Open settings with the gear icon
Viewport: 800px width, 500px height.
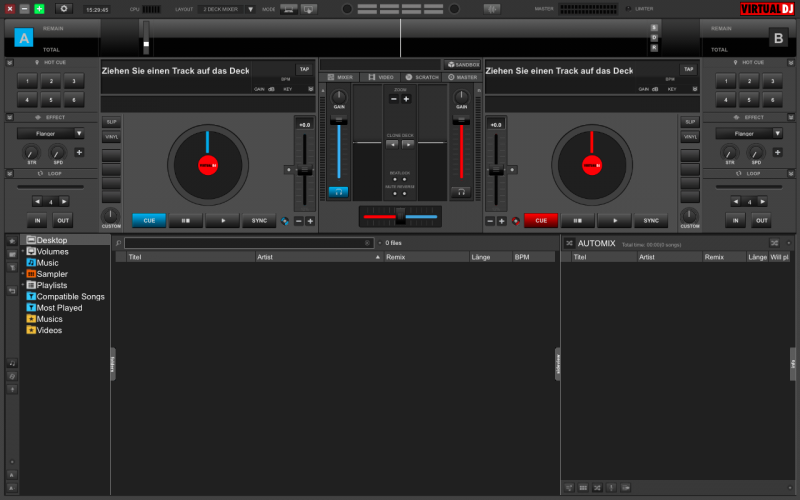pos(64,8)
